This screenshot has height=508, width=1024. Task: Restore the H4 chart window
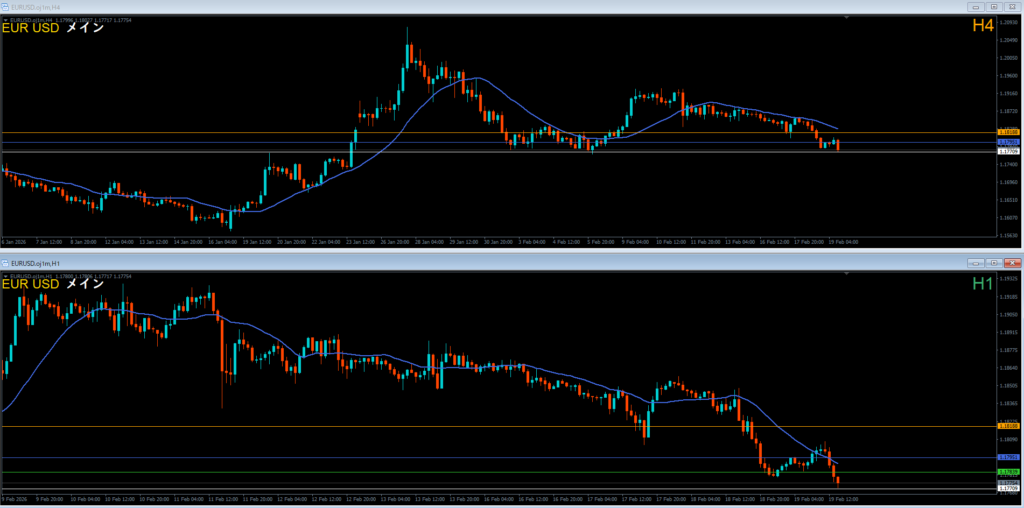point(995,7)
